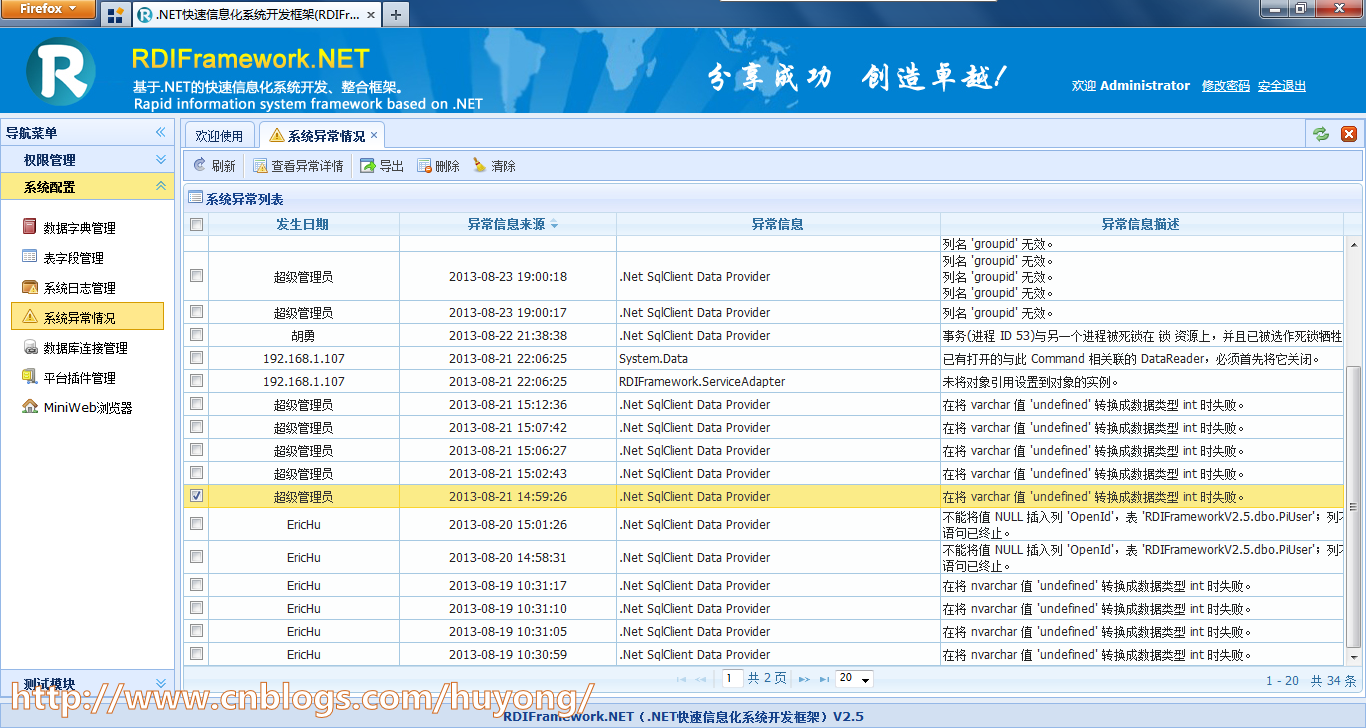The image size is (1366, 728).
Task: Click the 安全退出 logout link
Action: pos(1281,85)
